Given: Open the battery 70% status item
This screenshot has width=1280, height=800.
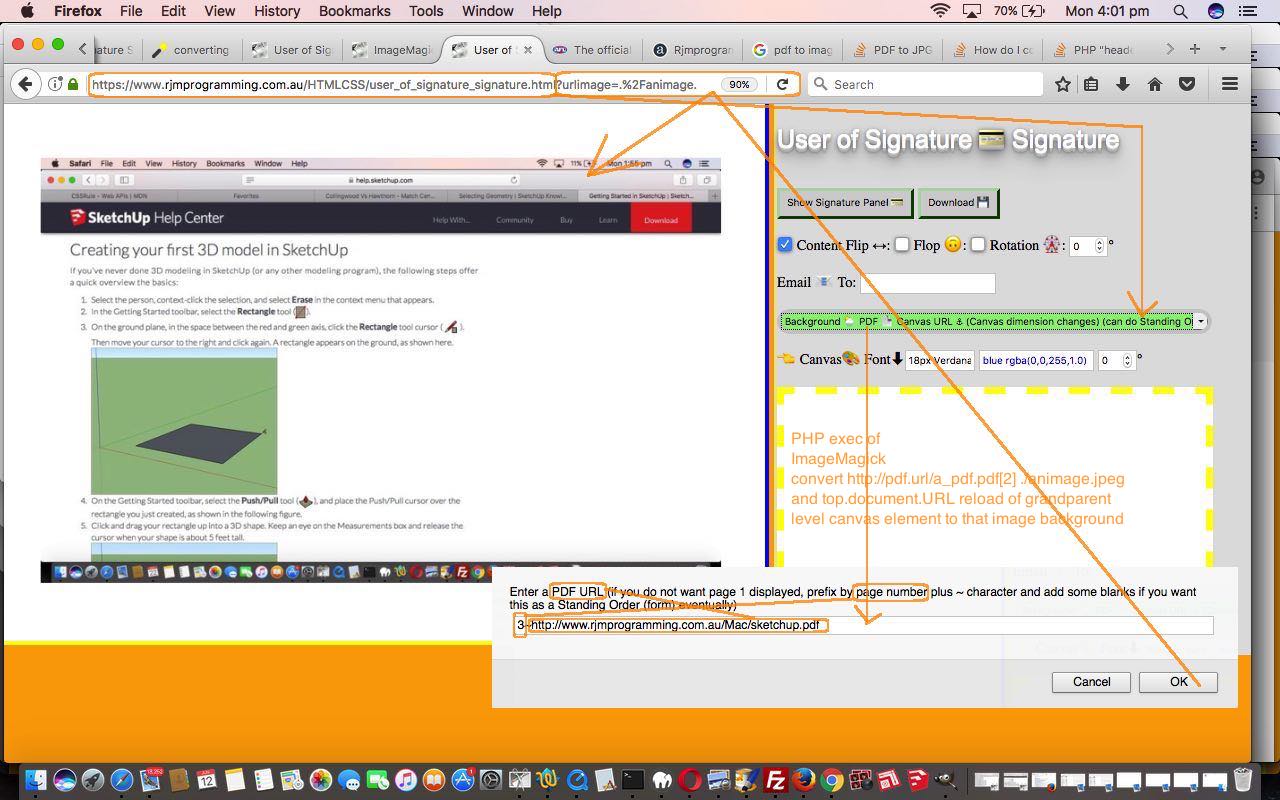Looking at the screenshot, I should pyautogui.click(x=1018, y=11).
